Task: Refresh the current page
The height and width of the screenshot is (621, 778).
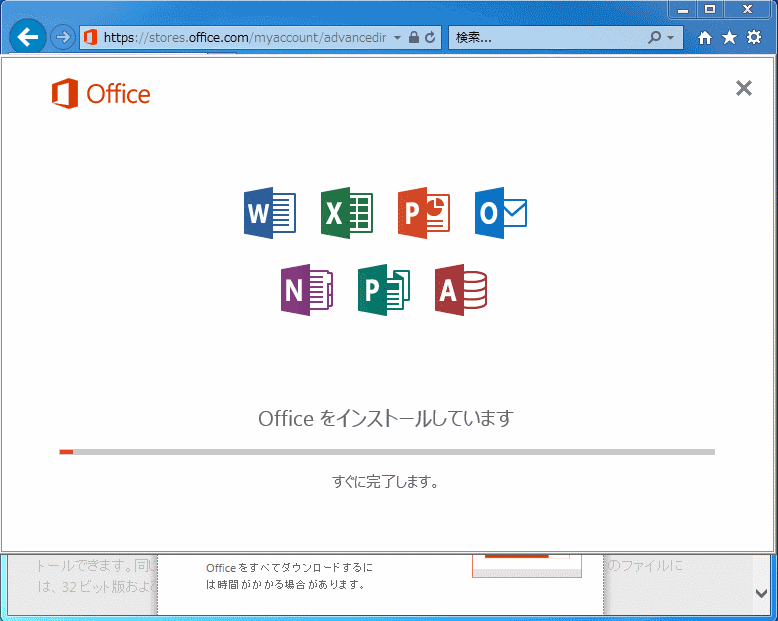Action: coord(430,37)
